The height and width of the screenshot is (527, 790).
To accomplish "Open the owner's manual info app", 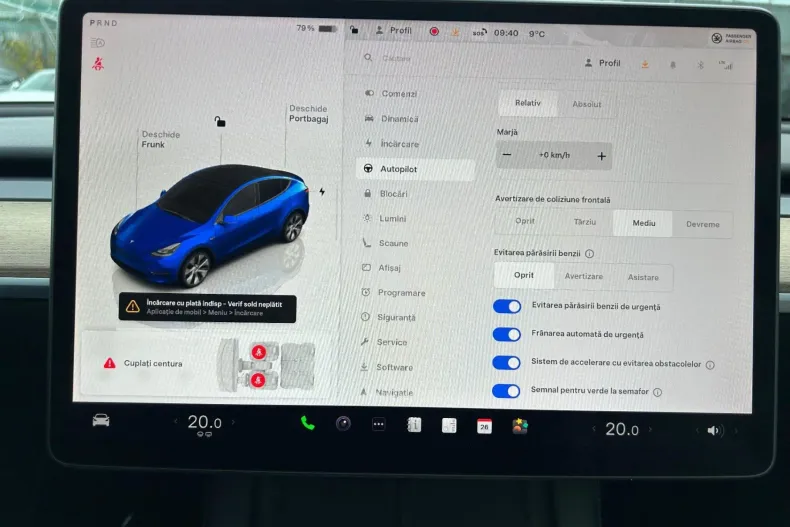I will pyautogui.click(x=414, y=425).
